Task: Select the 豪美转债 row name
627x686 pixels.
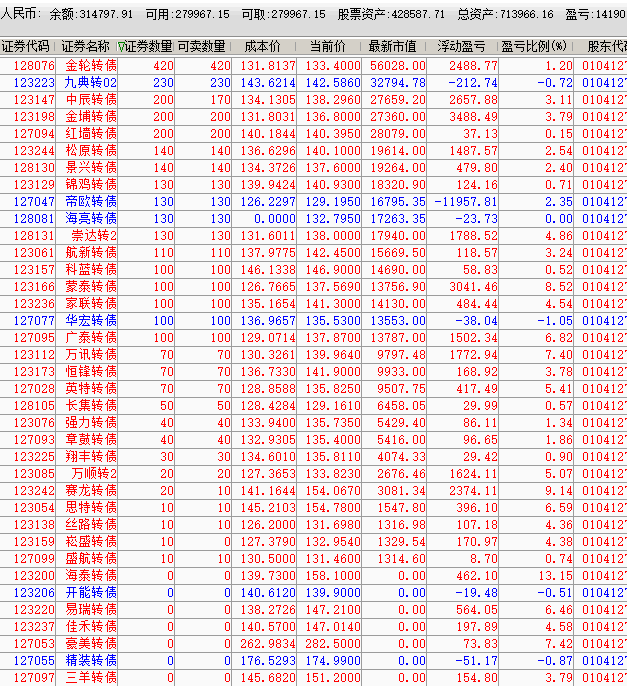Action: point(91,644)
